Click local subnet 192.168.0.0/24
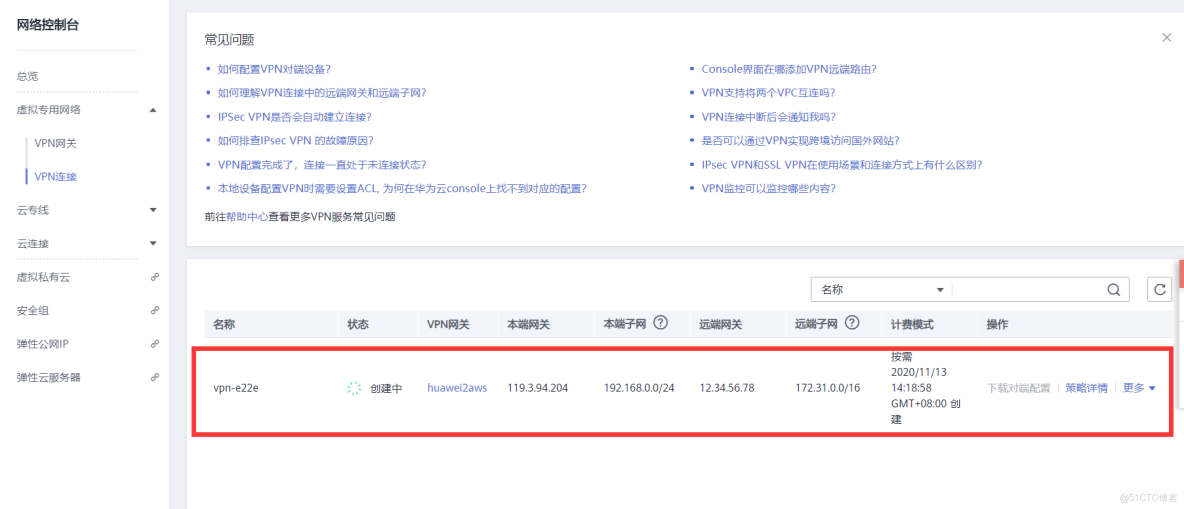Viewport: 1184px width, 509px height. 639,388
